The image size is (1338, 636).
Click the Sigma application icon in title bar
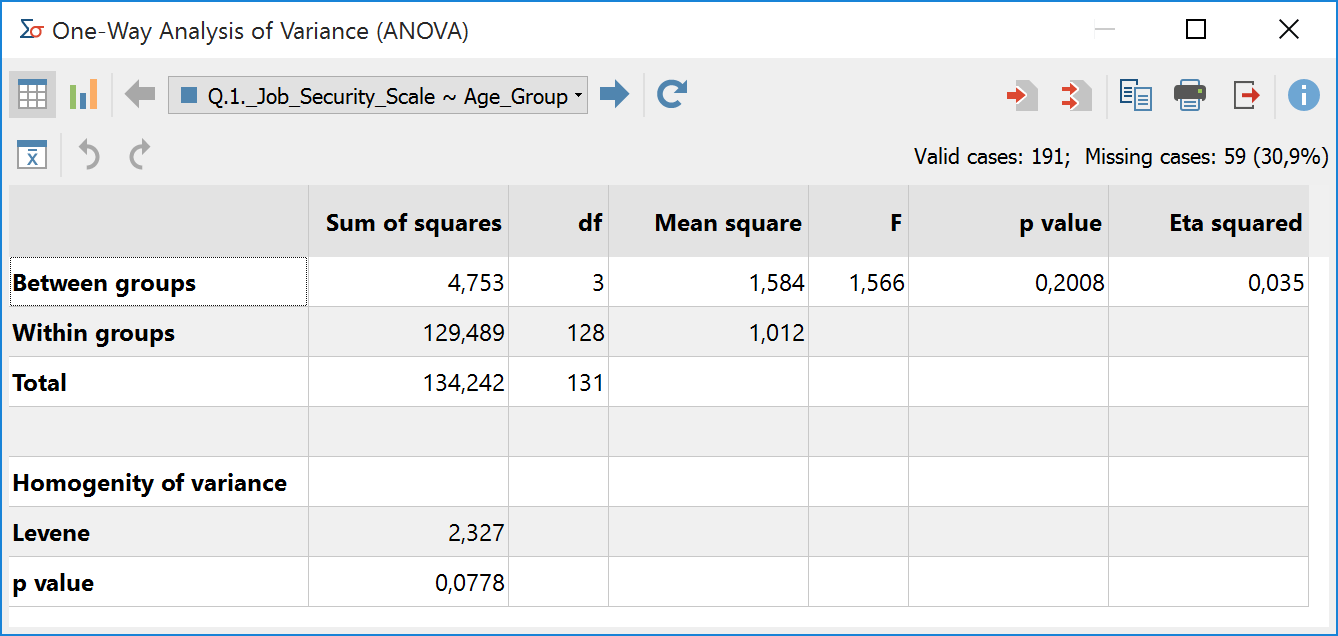[32, 30]
